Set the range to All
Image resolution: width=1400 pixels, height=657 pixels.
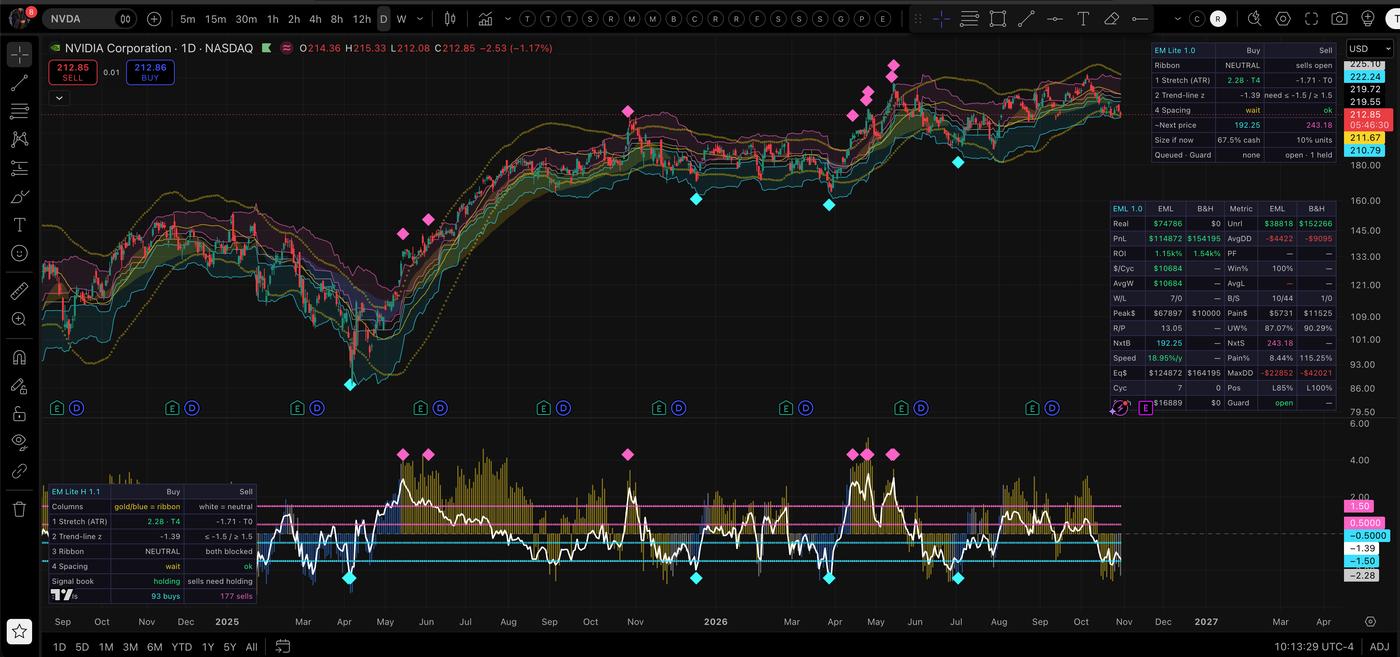pyautogui.click(x=251, y=647)
